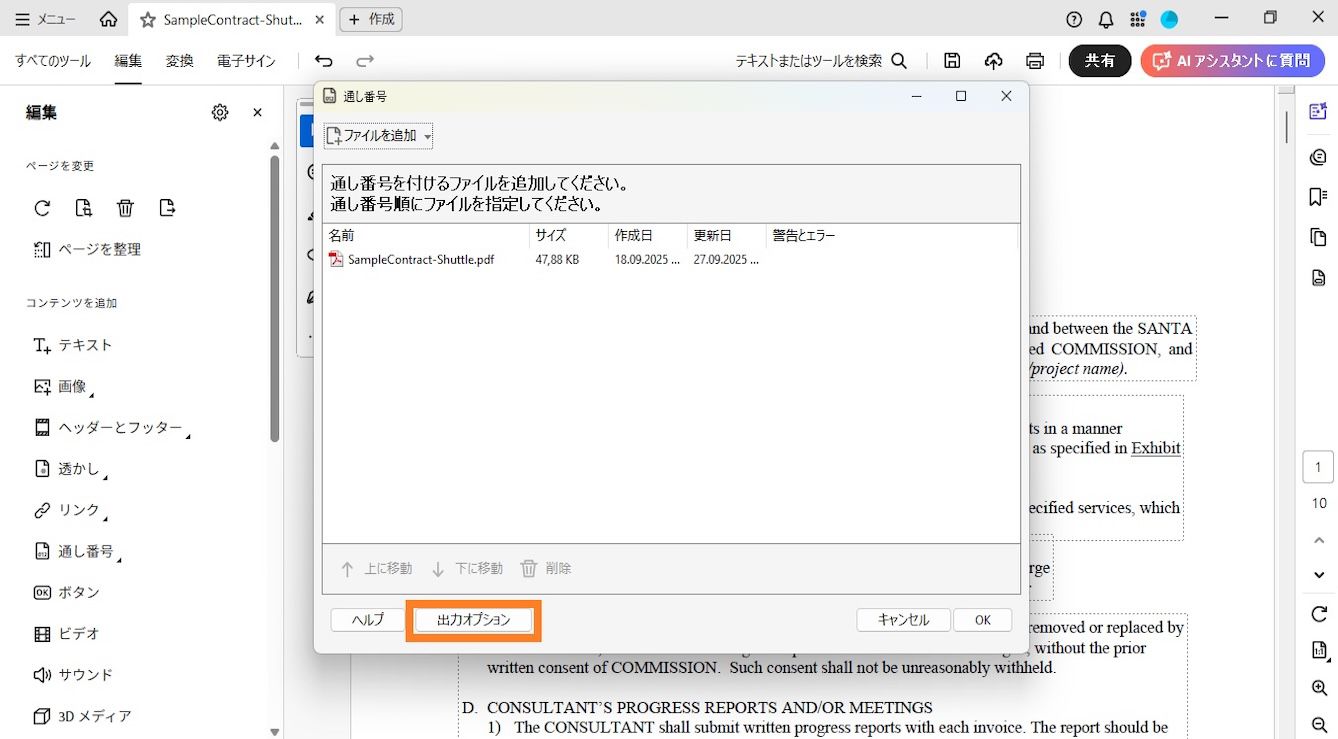Click the 出力オプション button
Screen dimensions: 1338x739
click(x=472, y=619)
